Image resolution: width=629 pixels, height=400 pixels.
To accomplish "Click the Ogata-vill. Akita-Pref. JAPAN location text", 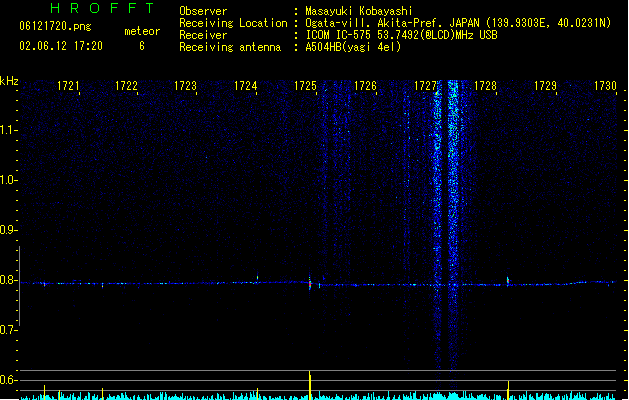I will tap(458, 23).
